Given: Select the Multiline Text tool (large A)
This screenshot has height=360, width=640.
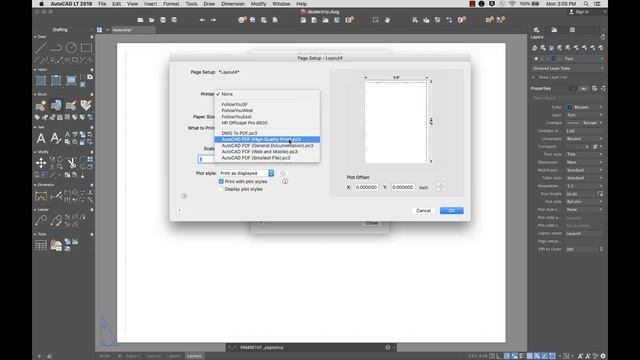Looking at the screenshot, I should [41, 138].
